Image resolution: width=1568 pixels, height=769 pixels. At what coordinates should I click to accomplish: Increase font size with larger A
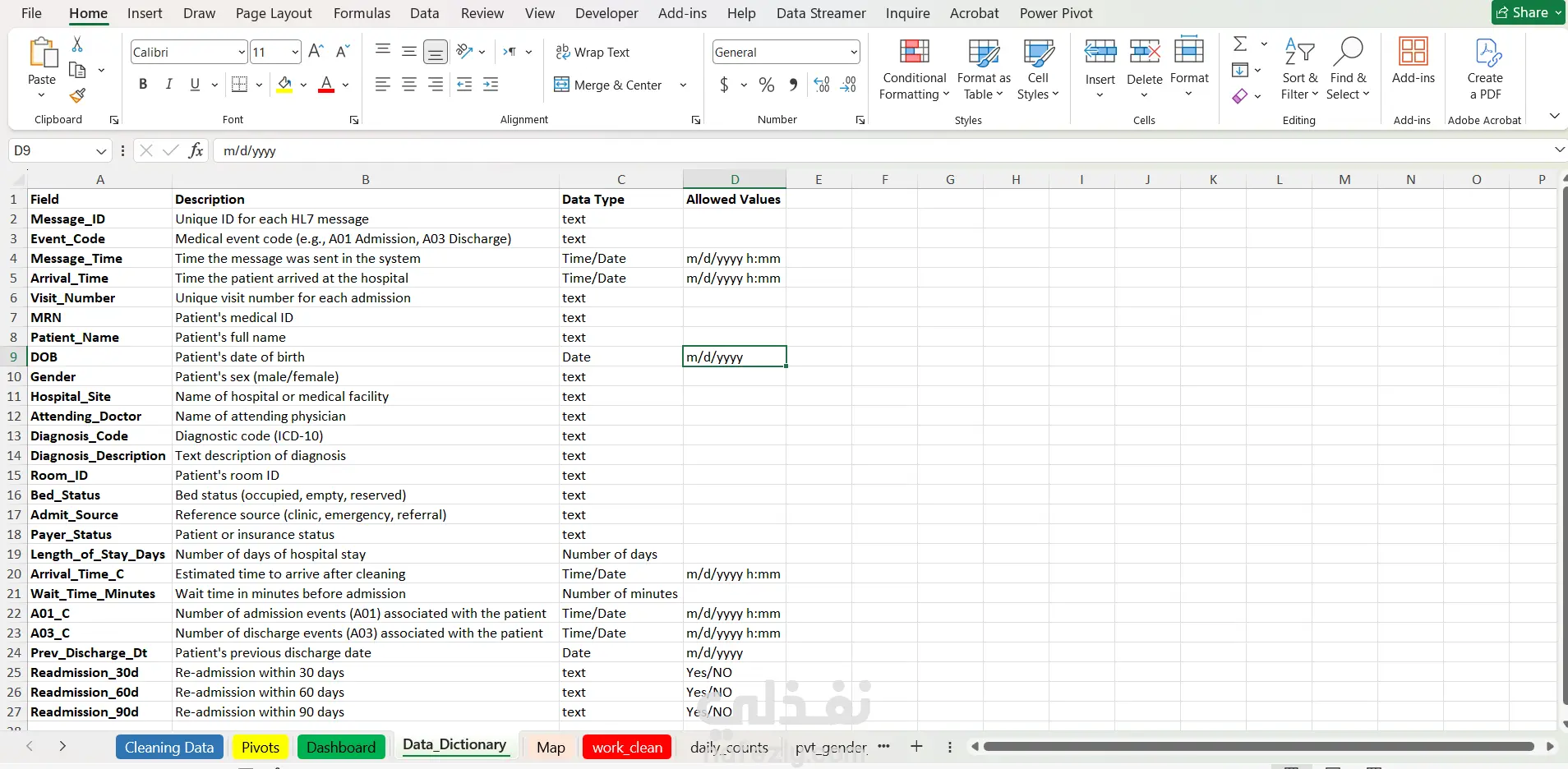tap(316, 52)
